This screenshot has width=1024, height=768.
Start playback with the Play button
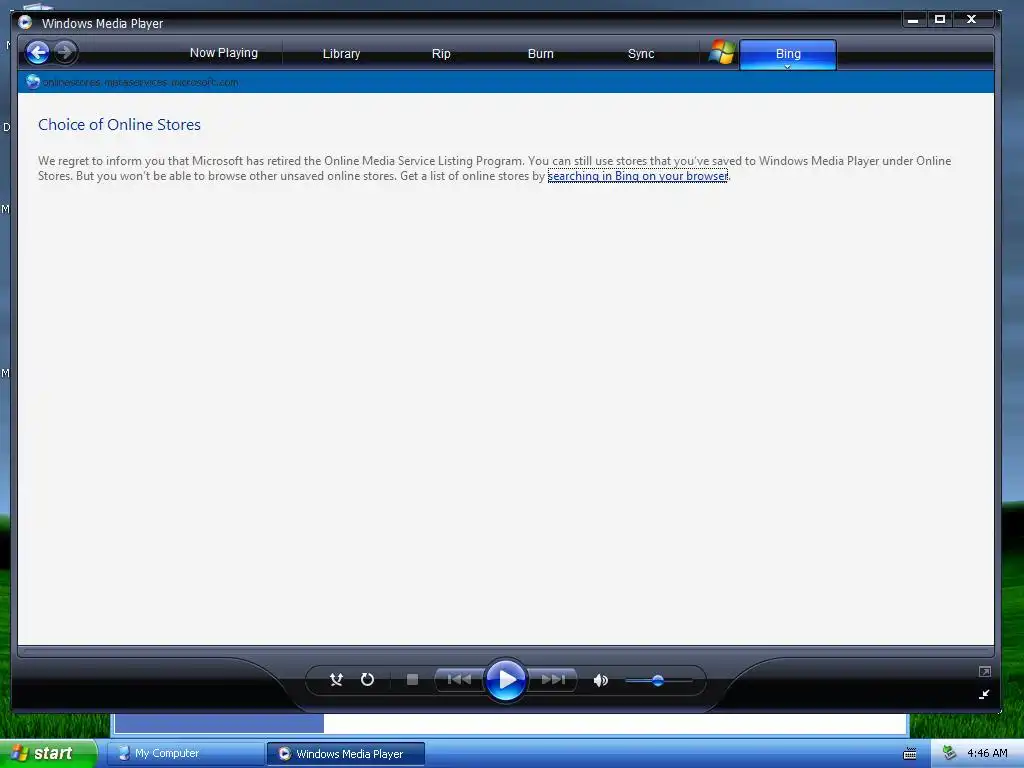(x=506, y=680)
